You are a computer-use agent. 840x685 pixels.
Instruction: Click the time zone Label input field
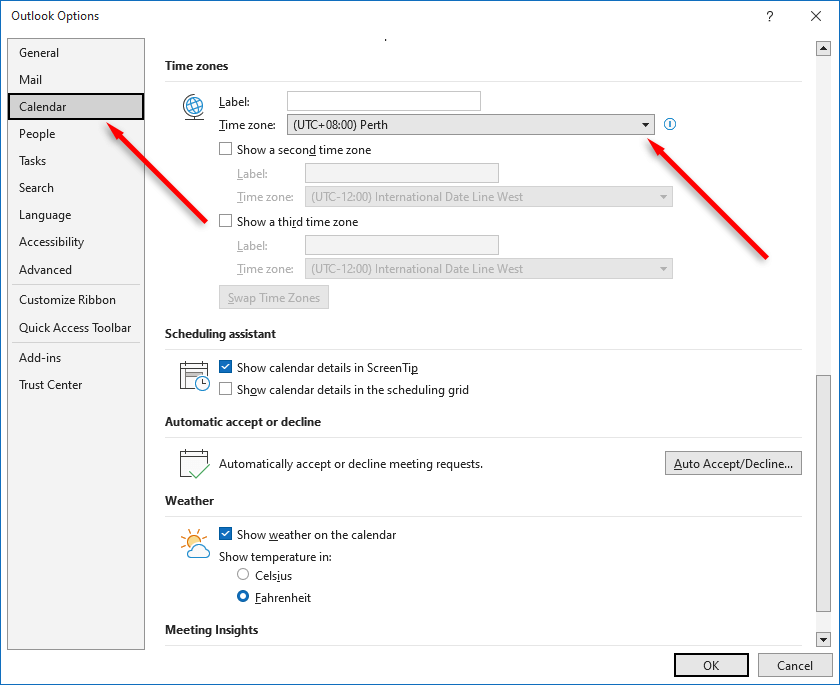pos(383,101)
